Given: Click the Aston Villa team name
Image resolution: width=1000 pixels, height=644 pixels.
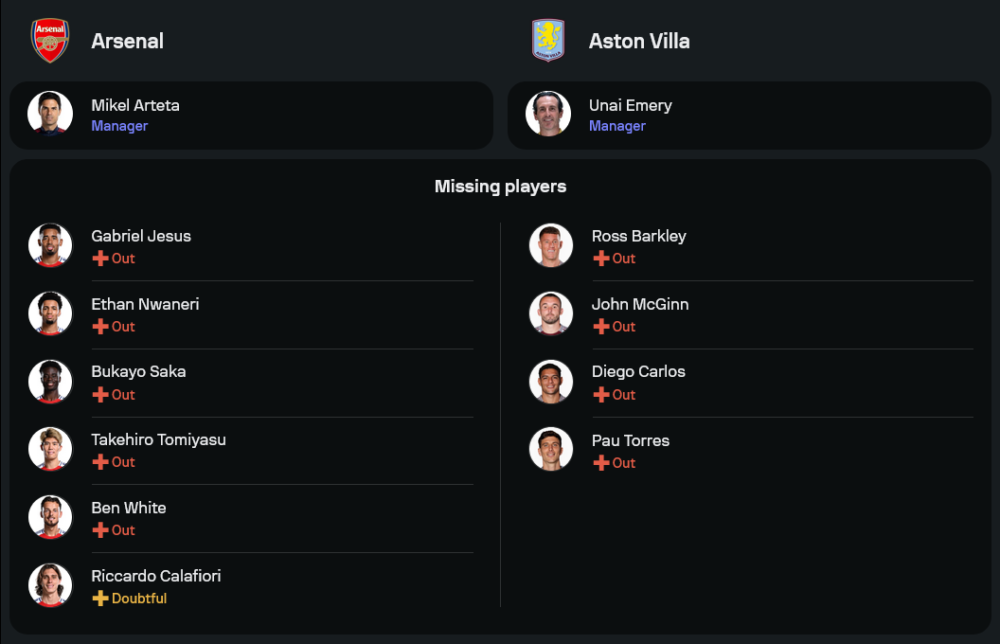Looking at the screenshot, I should pos(639,41).
